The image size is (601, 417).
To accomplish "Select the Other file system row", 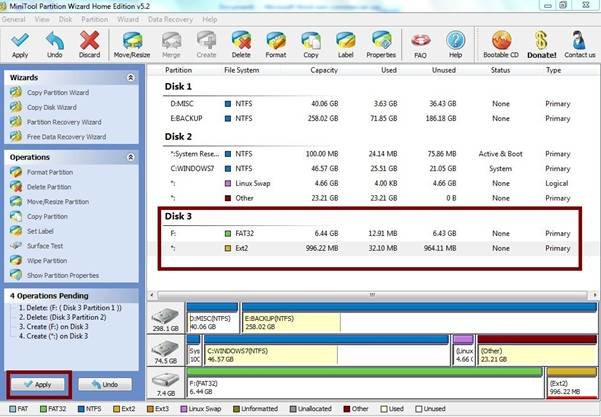I will (x=369, y=198).
